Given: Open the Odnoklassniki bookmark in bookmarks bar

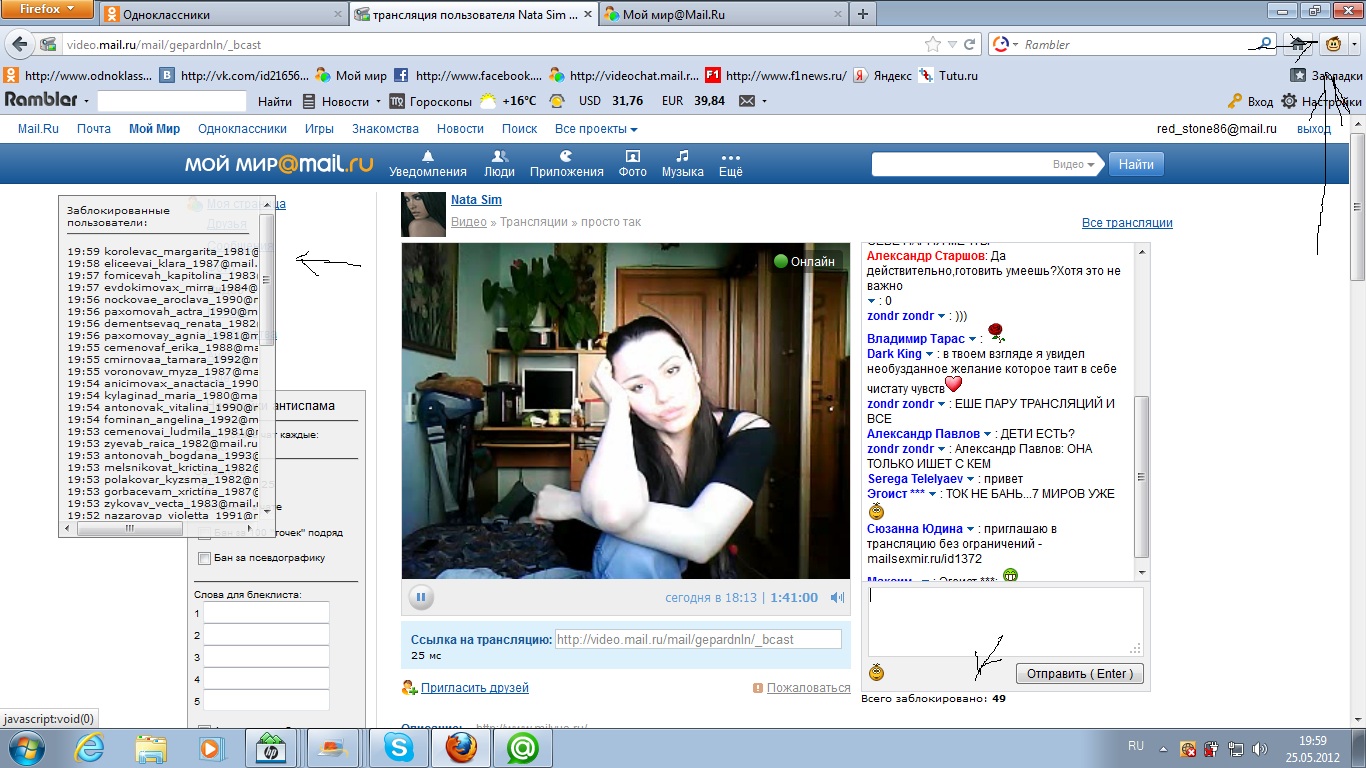Looking at the screenshot, I should pyautogui.click(x=76, y=75).
